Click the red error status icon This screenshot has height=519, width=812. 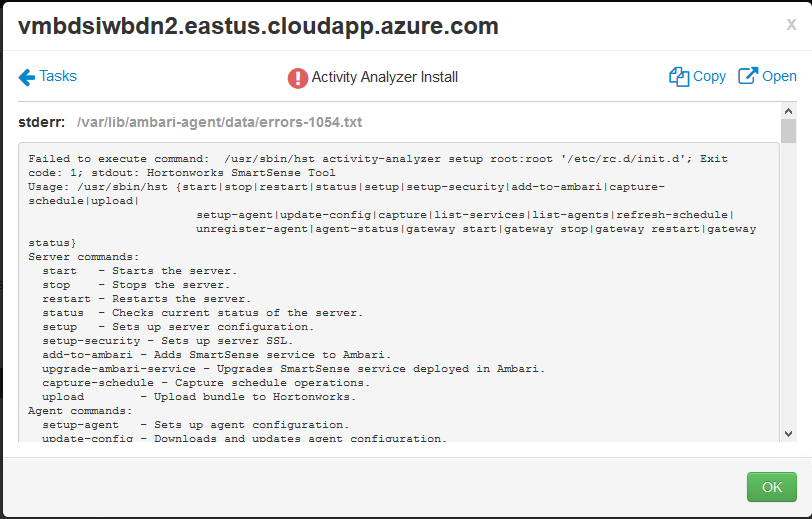pyautogui.click(x=297, y=77)
